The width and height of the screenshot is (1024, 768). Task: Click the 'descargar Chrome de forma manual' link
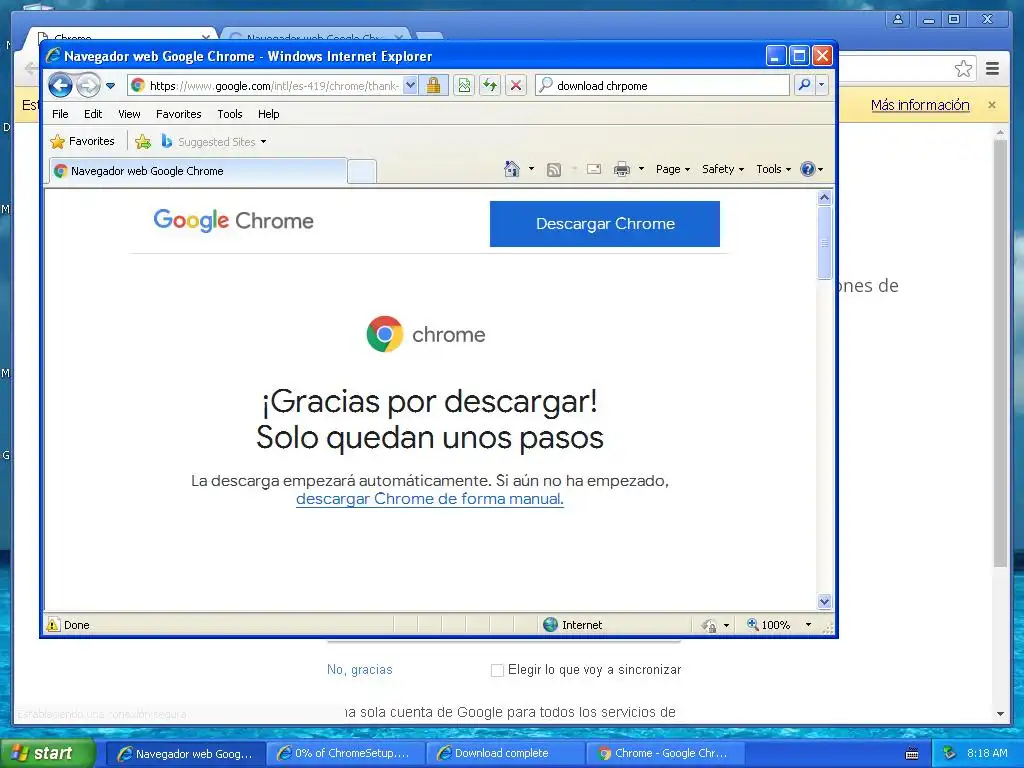[430, 499]
